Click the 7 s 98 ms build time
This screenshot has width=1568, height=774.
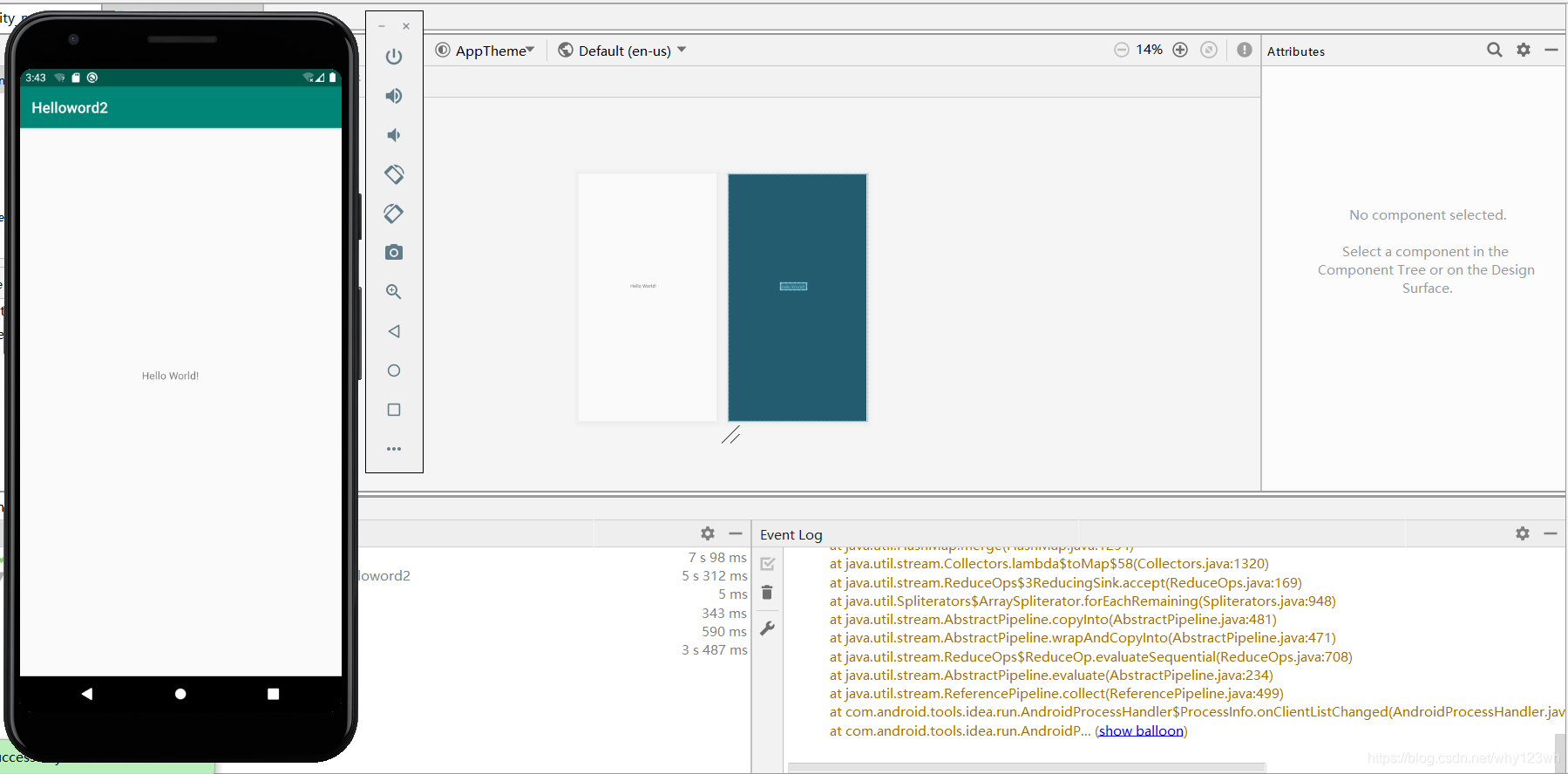(x=717, y=557)
